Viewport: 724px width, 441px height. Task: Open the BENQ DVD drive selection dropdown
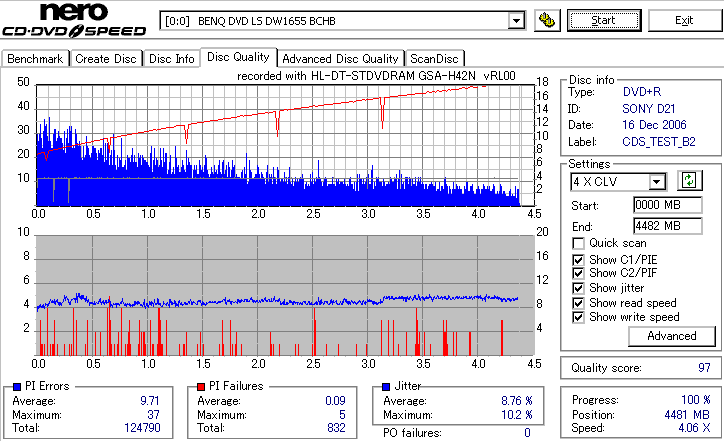click(x=342, y=21)
